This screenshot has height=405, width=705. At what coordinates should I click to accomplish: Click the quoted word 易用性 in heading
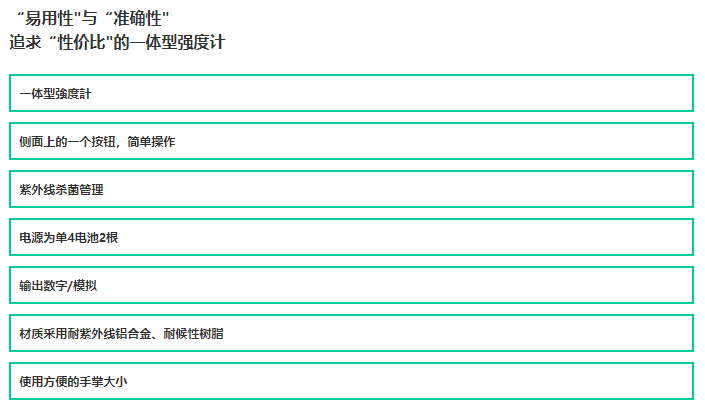click(49, 18)
